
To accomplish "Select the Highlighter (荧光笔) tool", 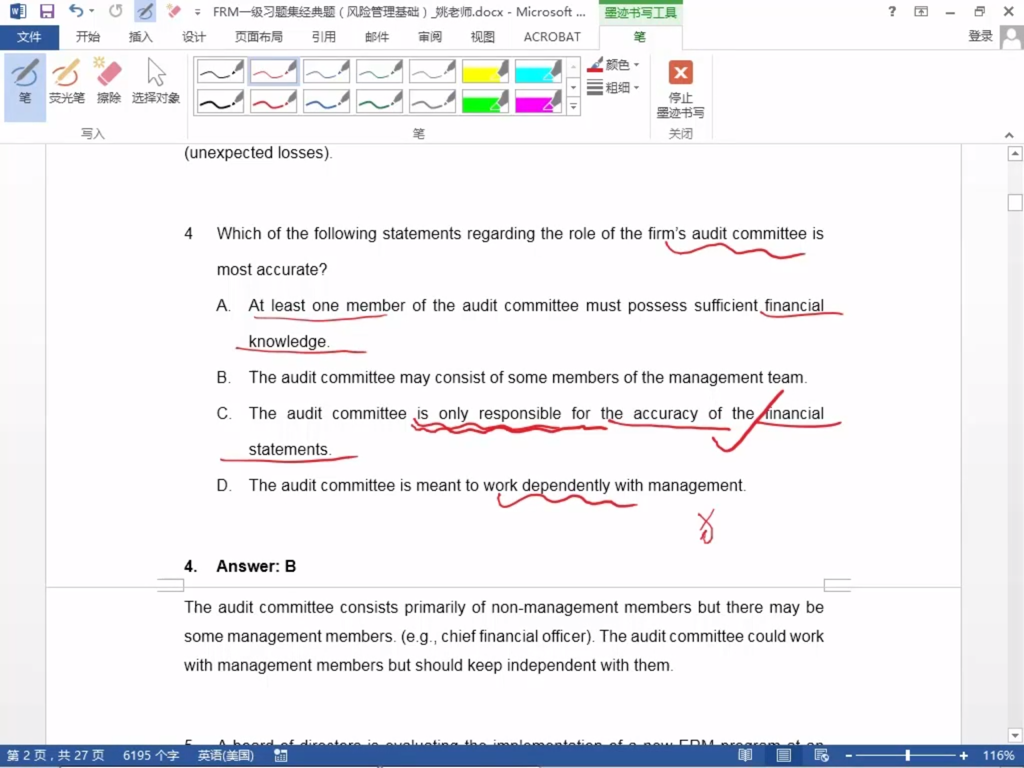I will [x=66, y=82].
